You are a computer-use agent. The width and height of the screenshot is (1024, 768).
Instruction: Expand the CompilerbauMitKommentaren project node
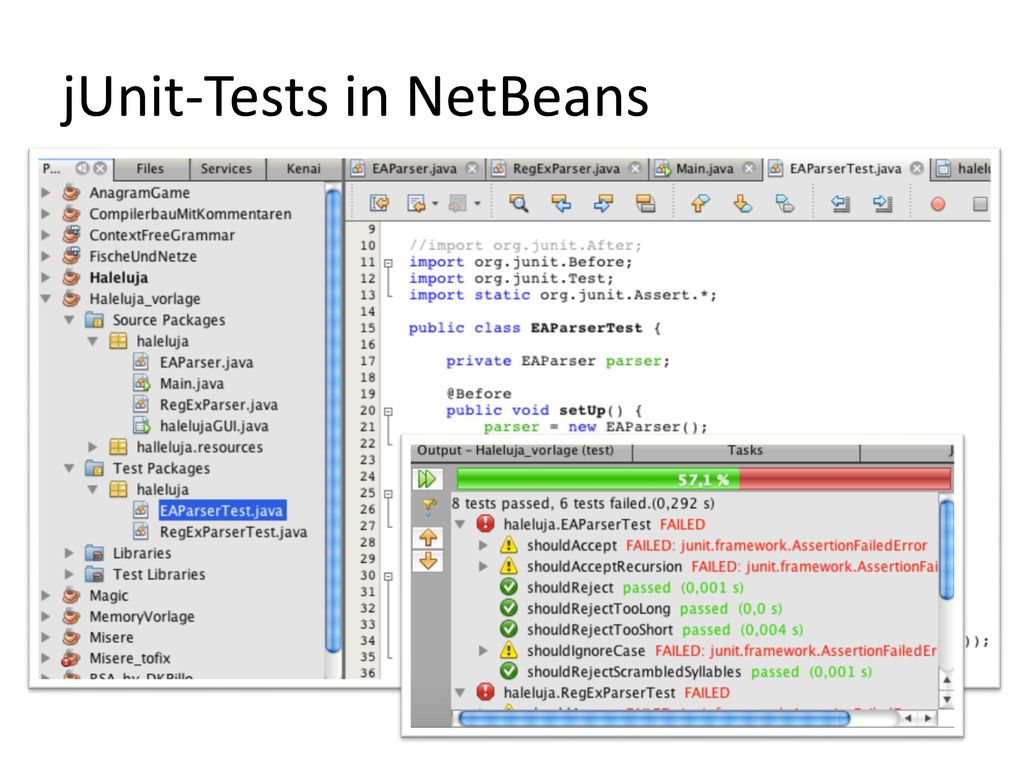(x=46, y=214)
